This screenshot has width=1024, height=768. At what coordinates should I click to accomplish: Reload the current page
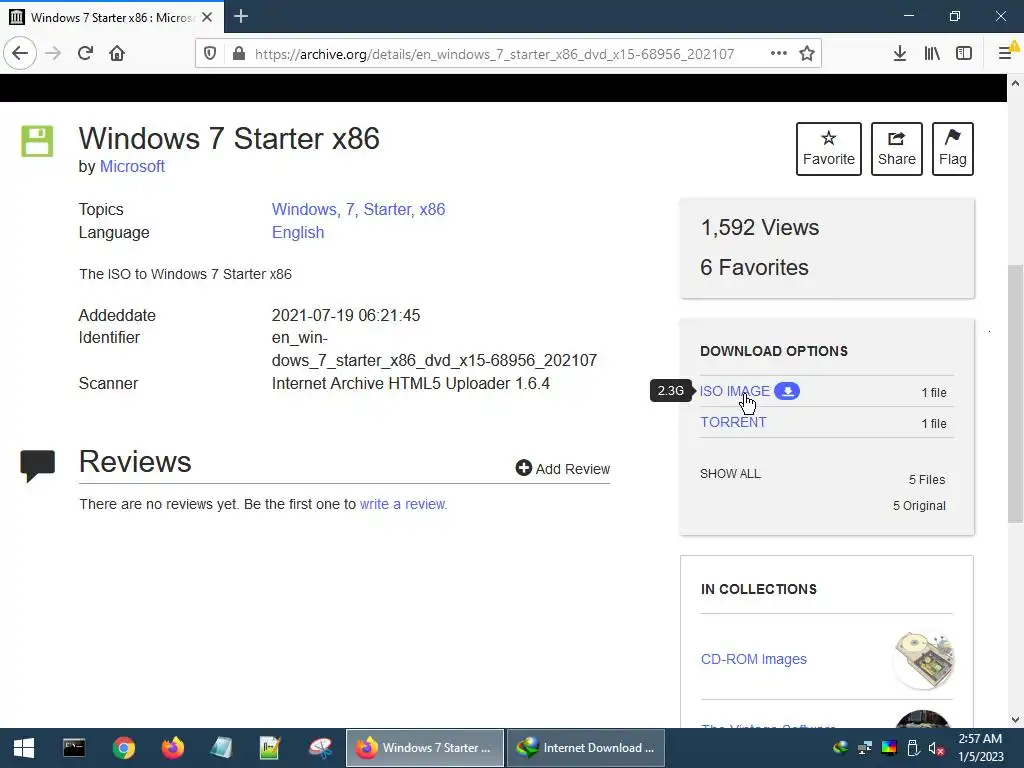click(85, 53)
